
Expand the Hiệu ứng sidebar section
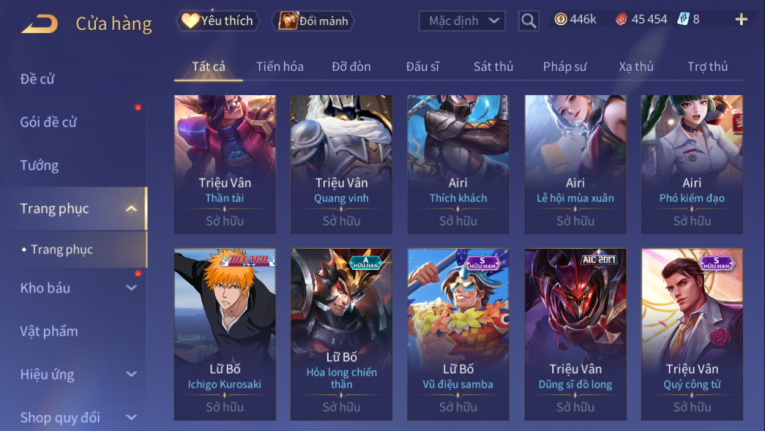coord(131,374)
